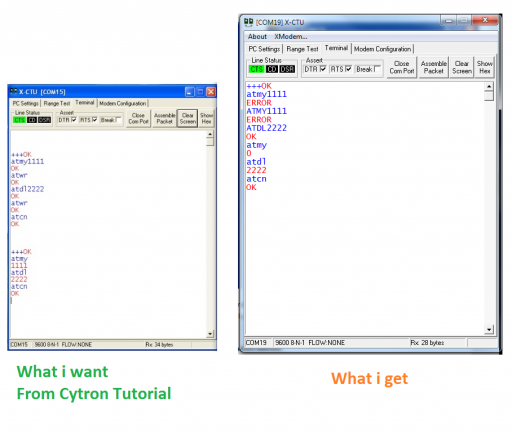Image resolution: width=512 pixels, height=433 pixels.
Task: Toggle DTR checkbox in COM19 window
Action: (323, 69)
